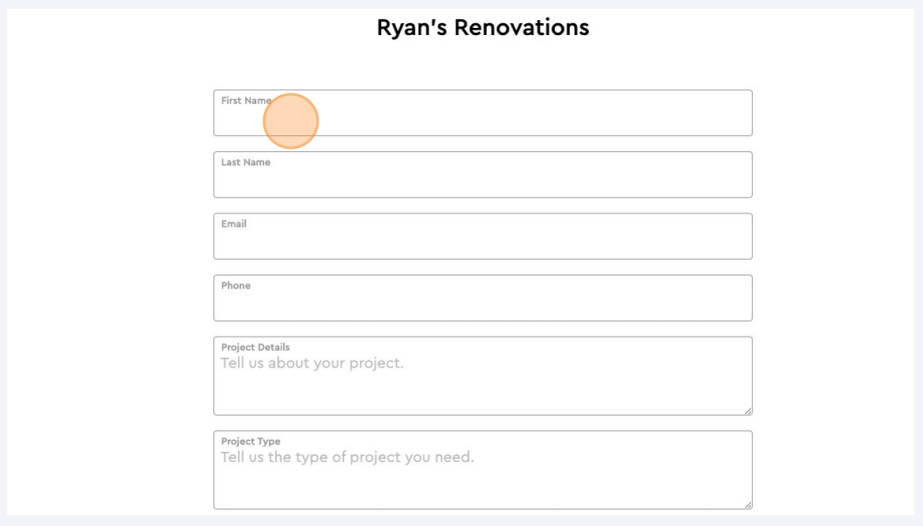
Task: Click the Project Type resize corner handle
Action: point(746,503)
